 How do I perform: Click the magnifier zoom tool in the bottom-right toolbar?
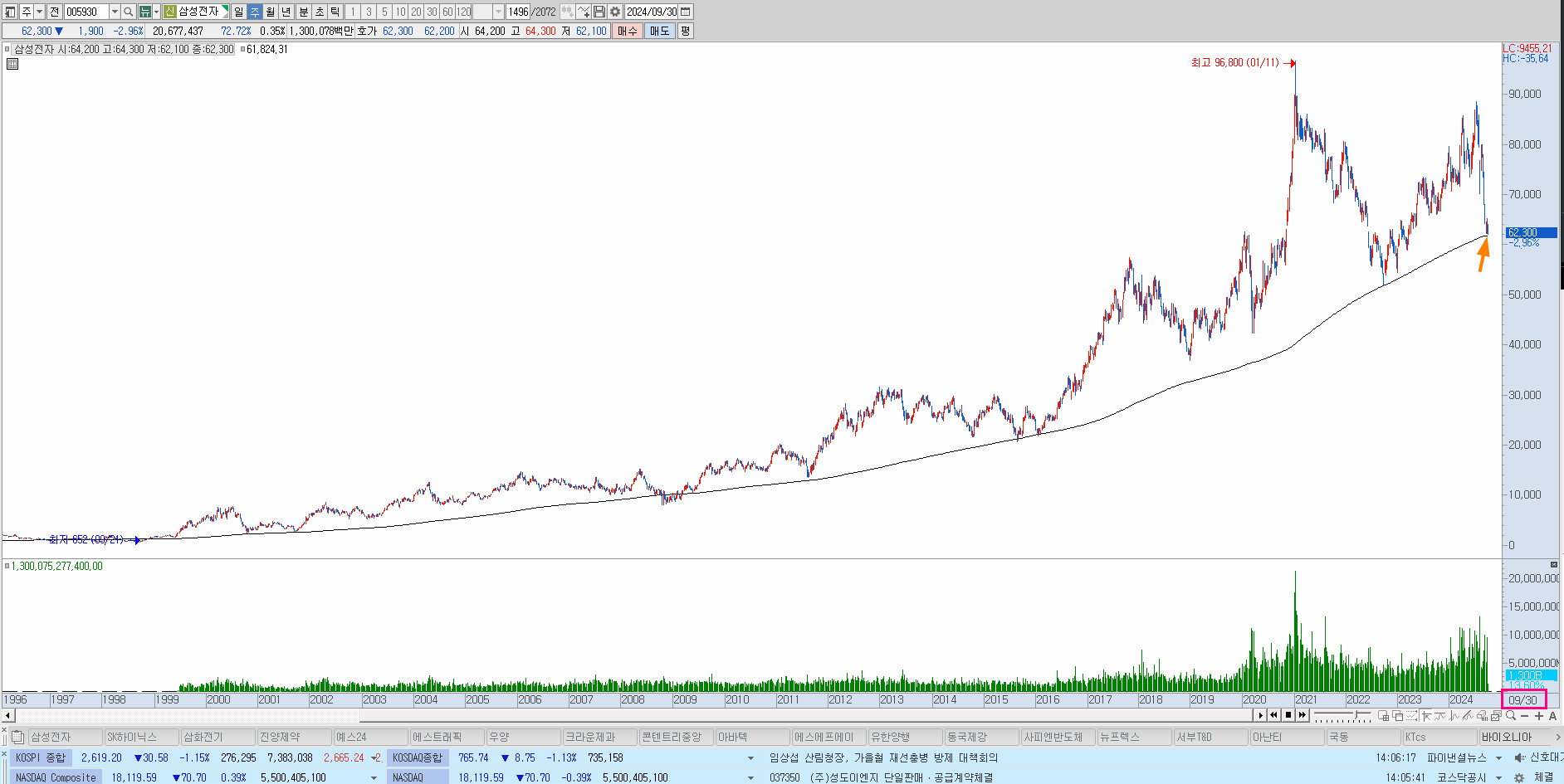[1511, 715]
